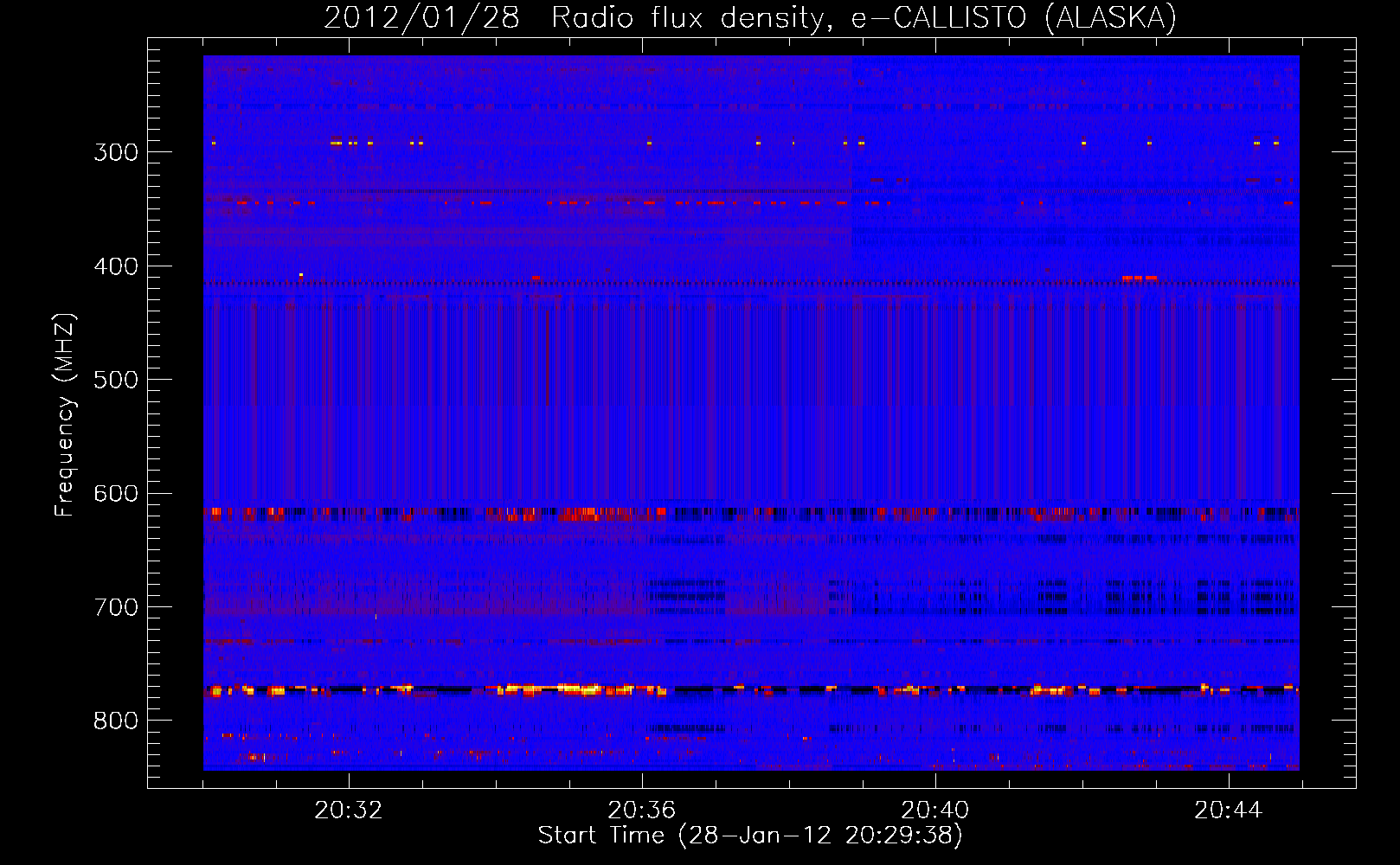Click the 20:32 time tick label
Image resolution: width=1400 pixels, height=865 pixels.
point(349,811)
